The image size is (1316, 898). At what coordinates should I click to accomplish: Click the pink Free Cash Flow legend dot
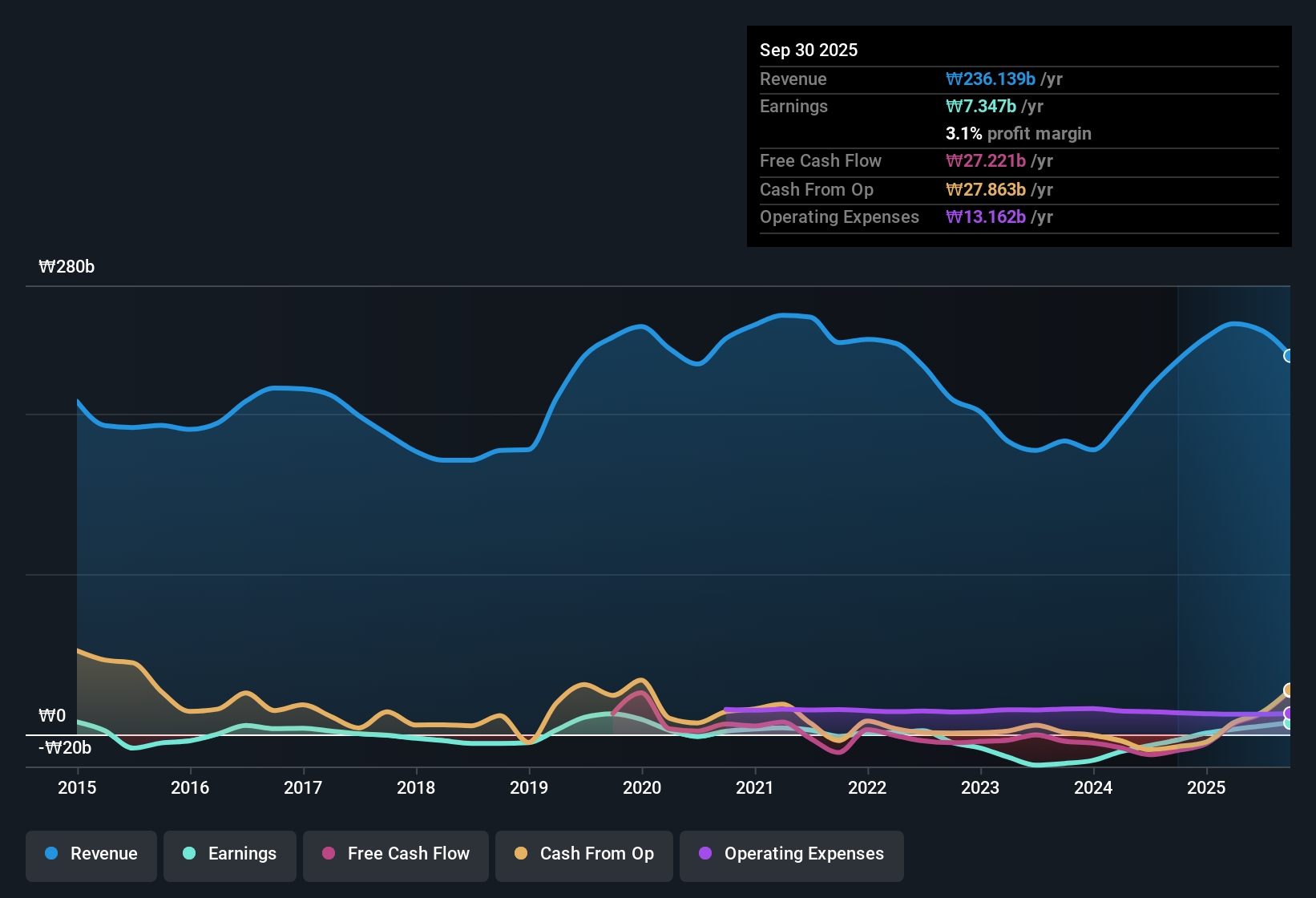328,854
